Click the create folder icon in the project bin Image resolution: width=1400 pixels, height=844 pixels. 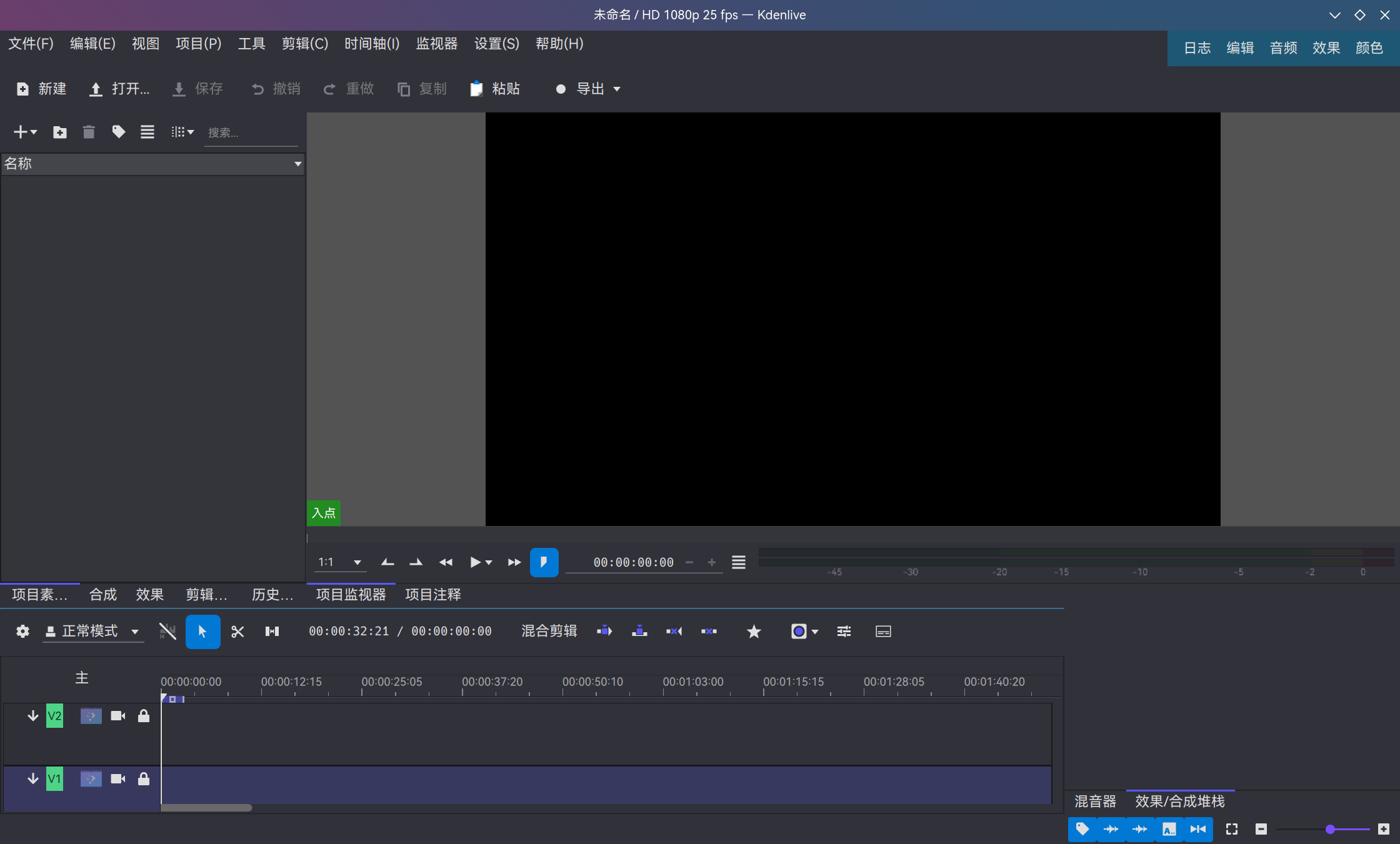click(59, 132)
